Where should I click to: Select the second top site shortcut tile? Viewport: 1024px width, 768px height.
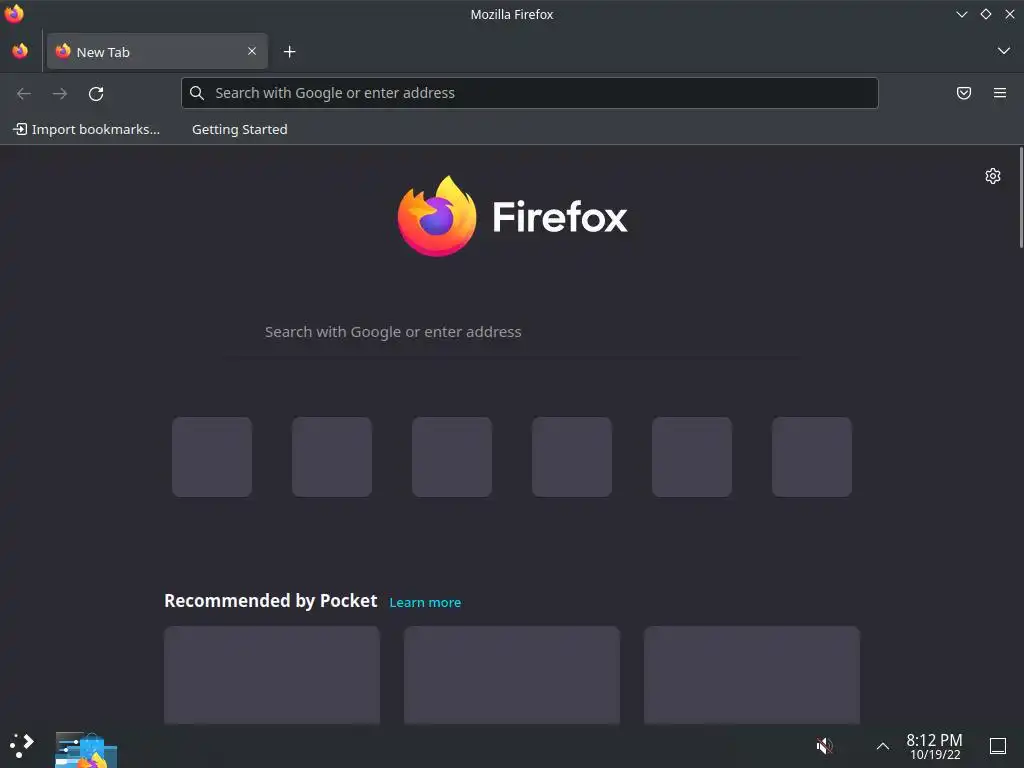[x=332, y=457]
